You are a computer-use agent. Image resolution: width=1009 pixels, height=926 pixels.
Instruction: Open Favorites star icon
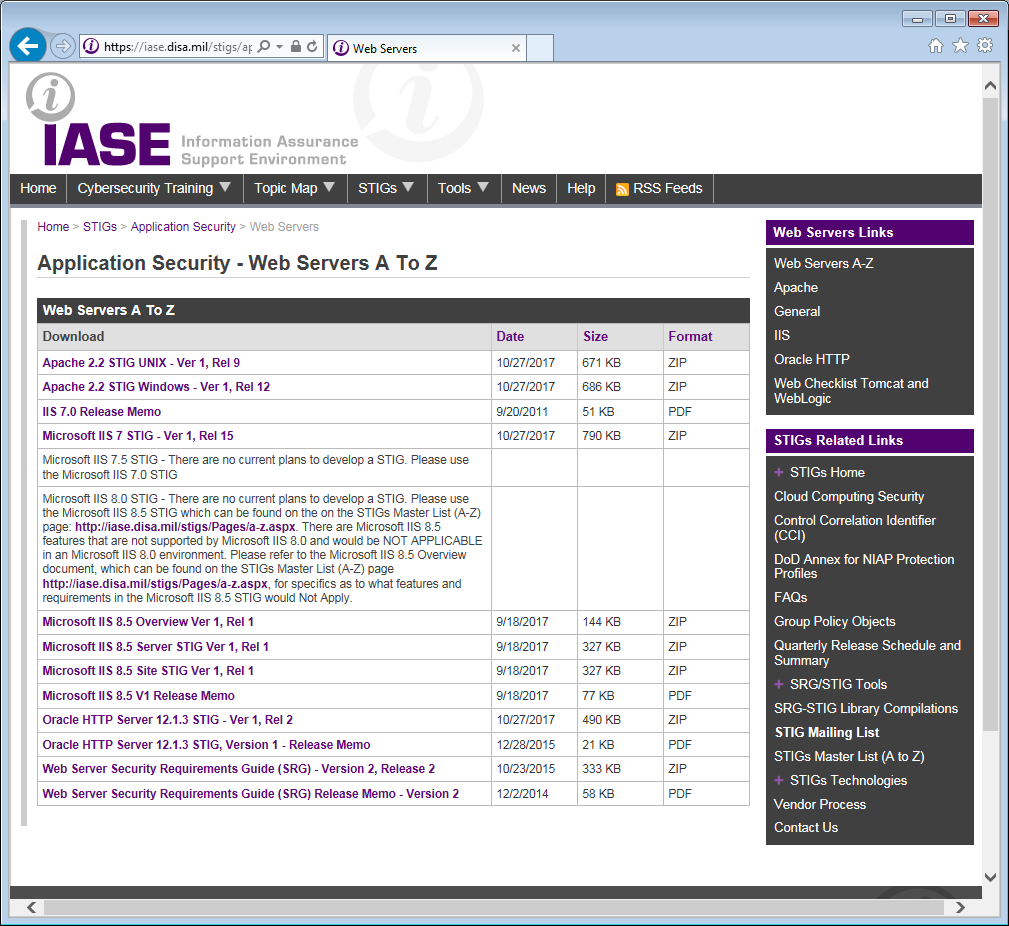[x=960, y=46]
